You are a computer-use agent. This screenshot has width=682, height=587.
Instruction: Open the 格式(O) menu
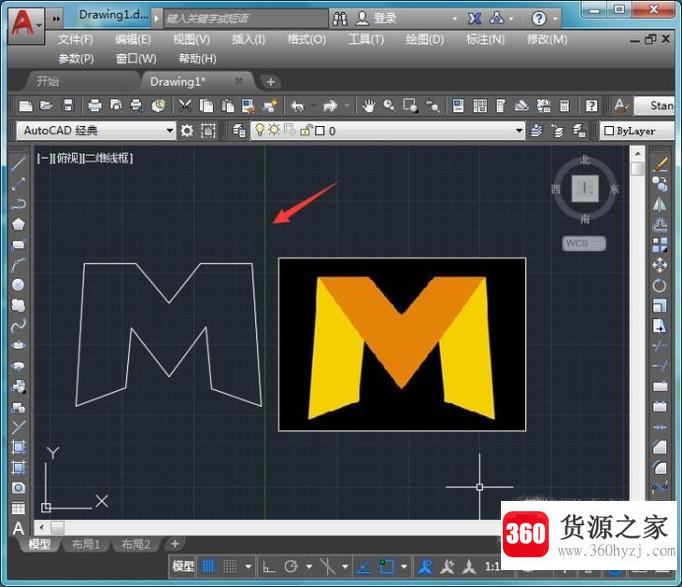(307, 40)
